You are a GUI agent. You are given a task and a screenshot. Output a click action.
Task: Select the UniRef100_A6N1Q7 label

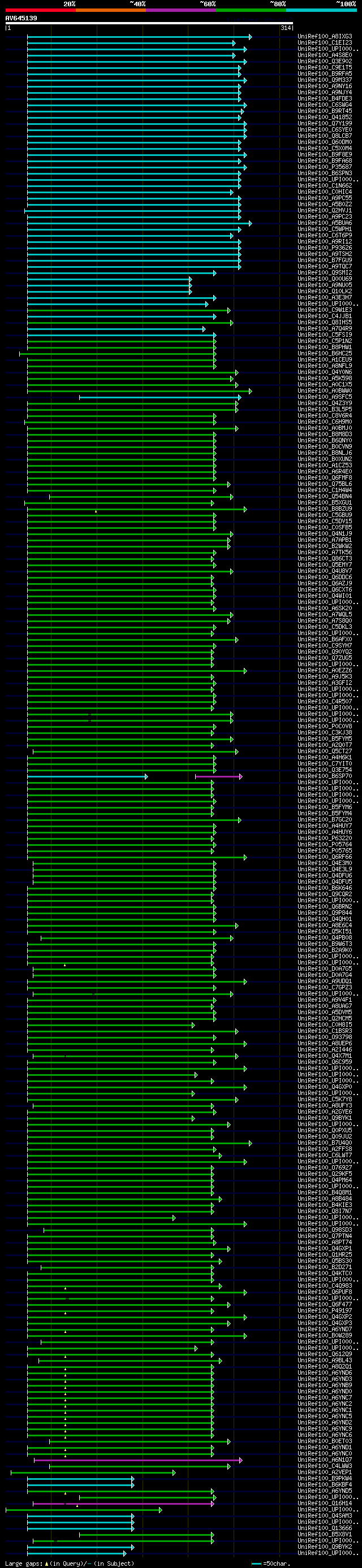(x=325, y=1460)
